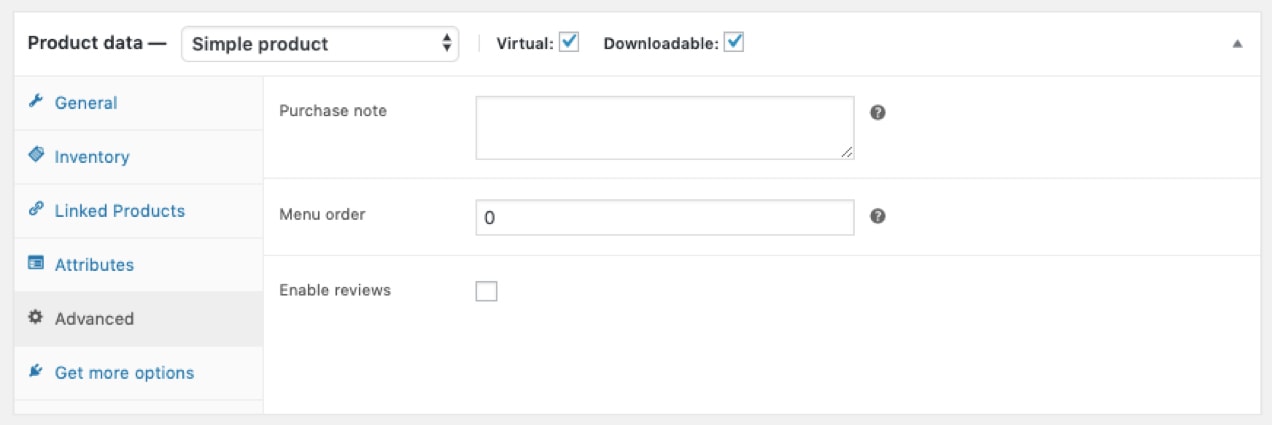Image resolution: width=1272 pixels, height=425 pixels.
Task: Click the plug icon for Get more options
Action: coord(36,372)
